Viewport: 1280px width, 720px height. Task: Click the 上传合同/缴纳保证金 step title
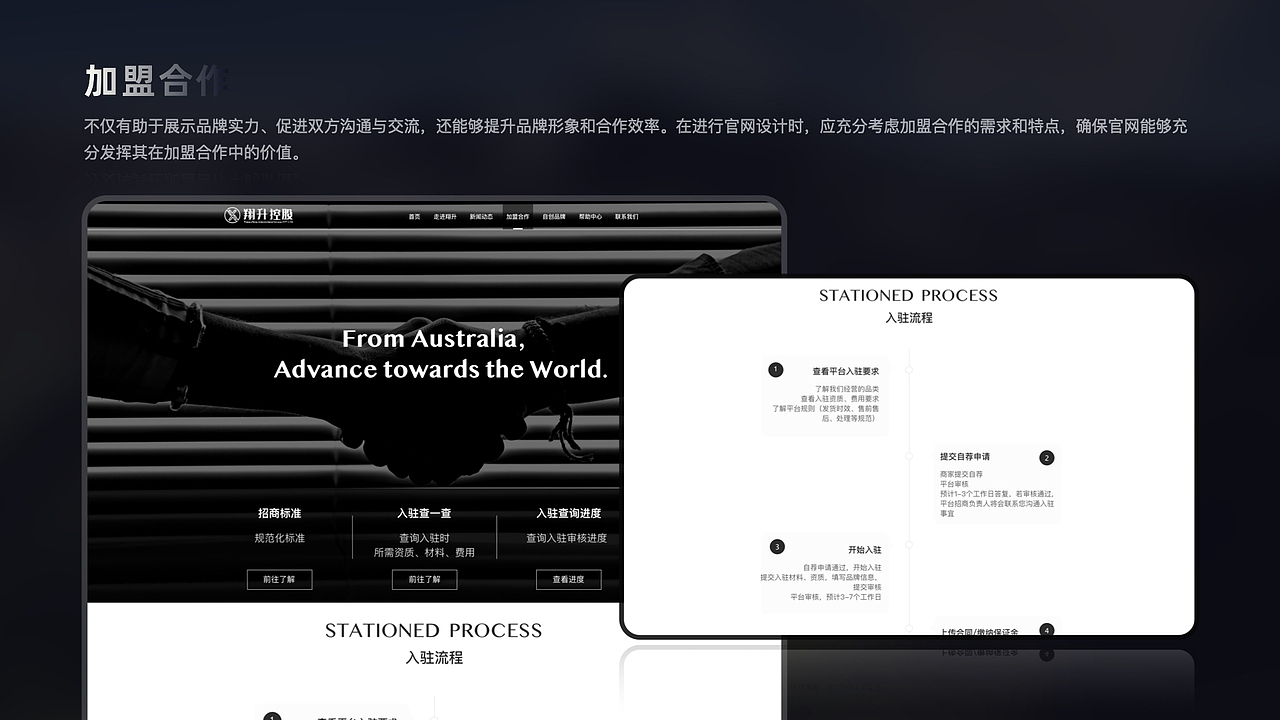979,632
